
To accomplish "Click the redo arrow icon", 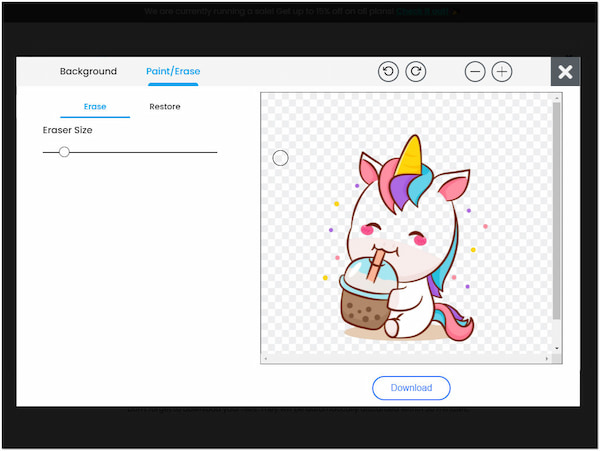I will [x=415, y=72].
